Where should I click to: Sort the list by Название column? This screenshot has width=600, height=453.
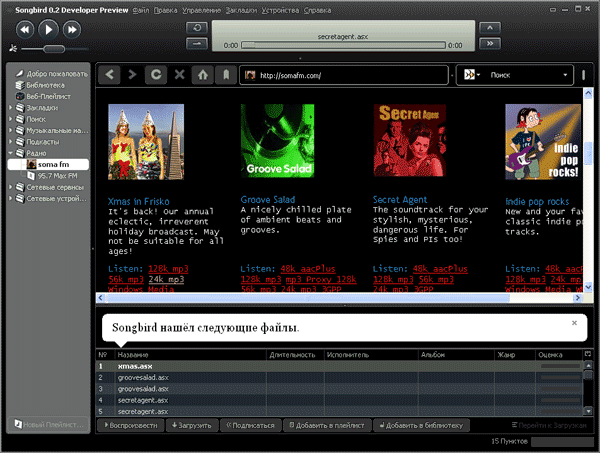190,355
